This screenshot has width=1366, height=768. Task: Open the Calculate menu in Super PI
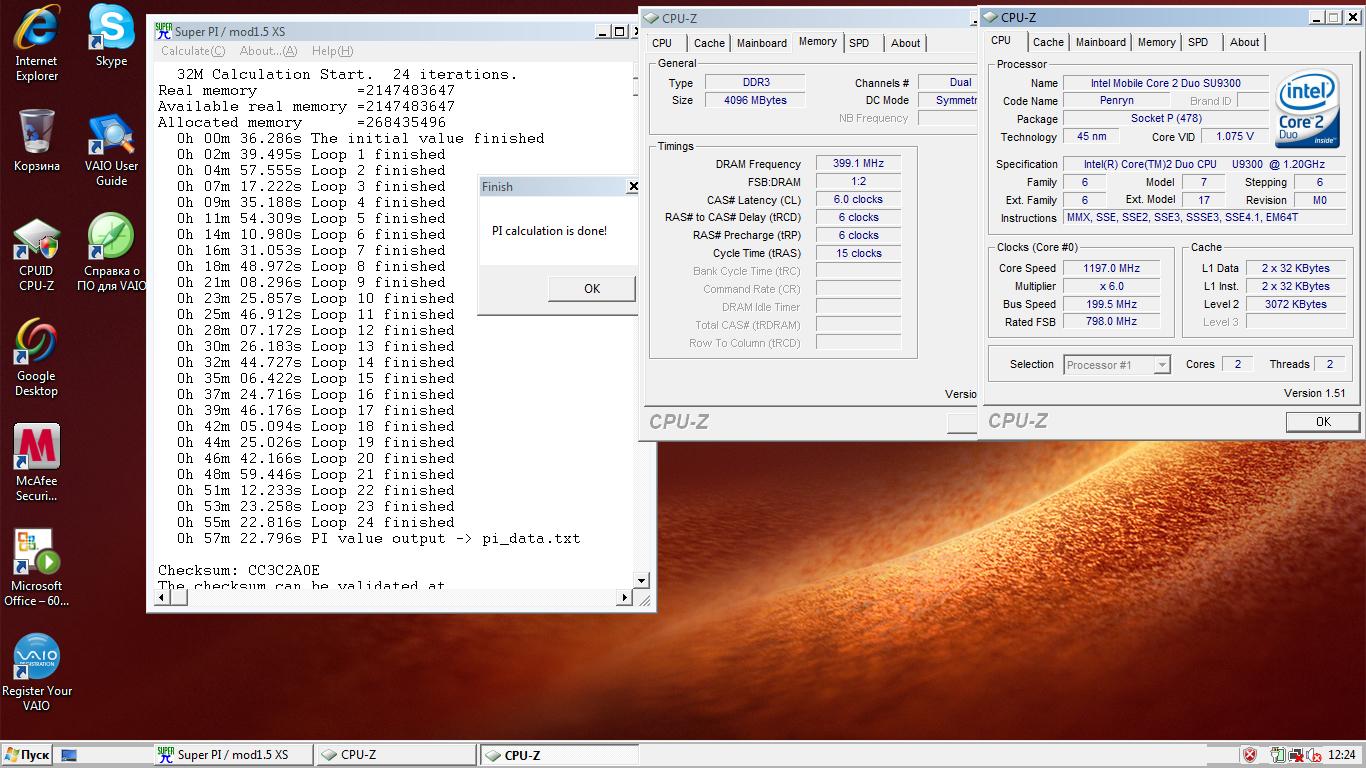(x=193, y=51)
